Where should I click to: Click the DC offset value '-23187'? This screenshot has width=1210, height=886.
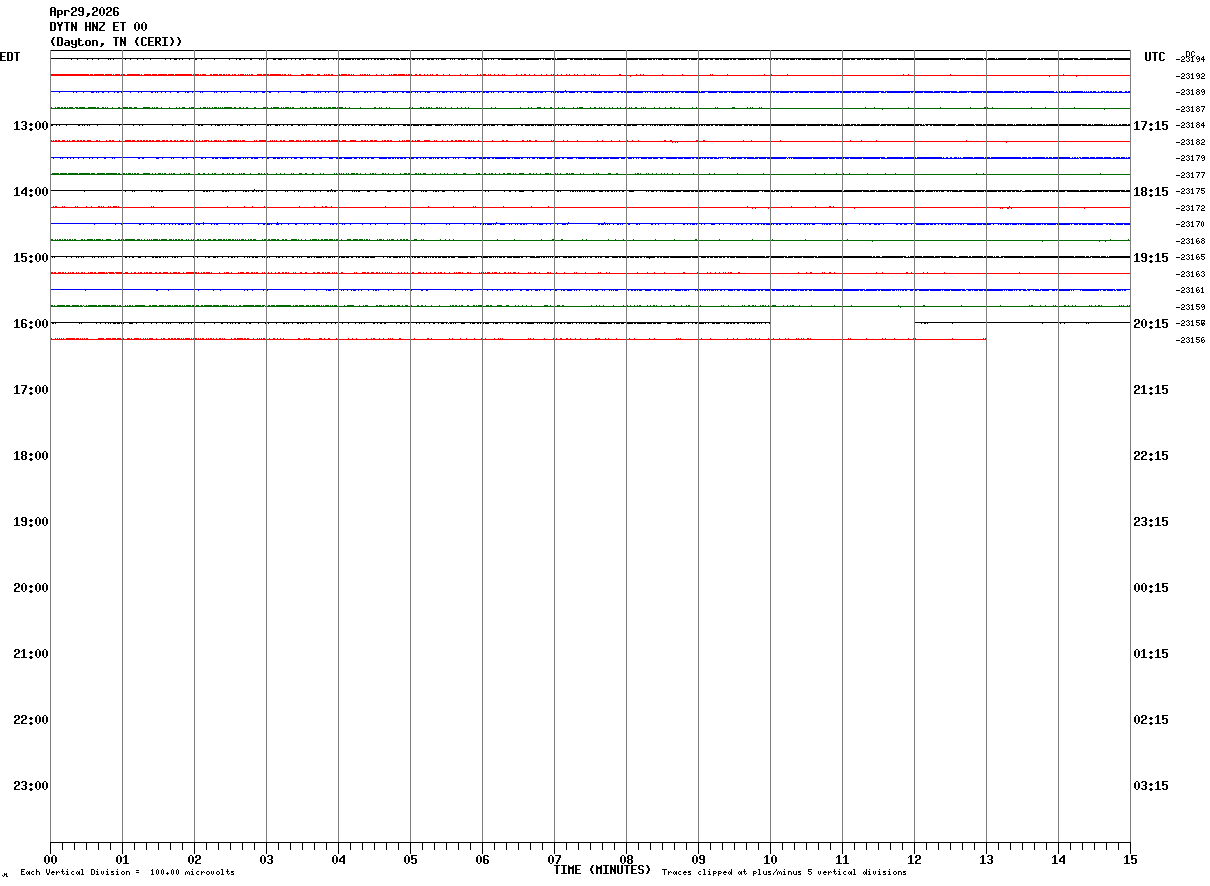(1190, 109)
